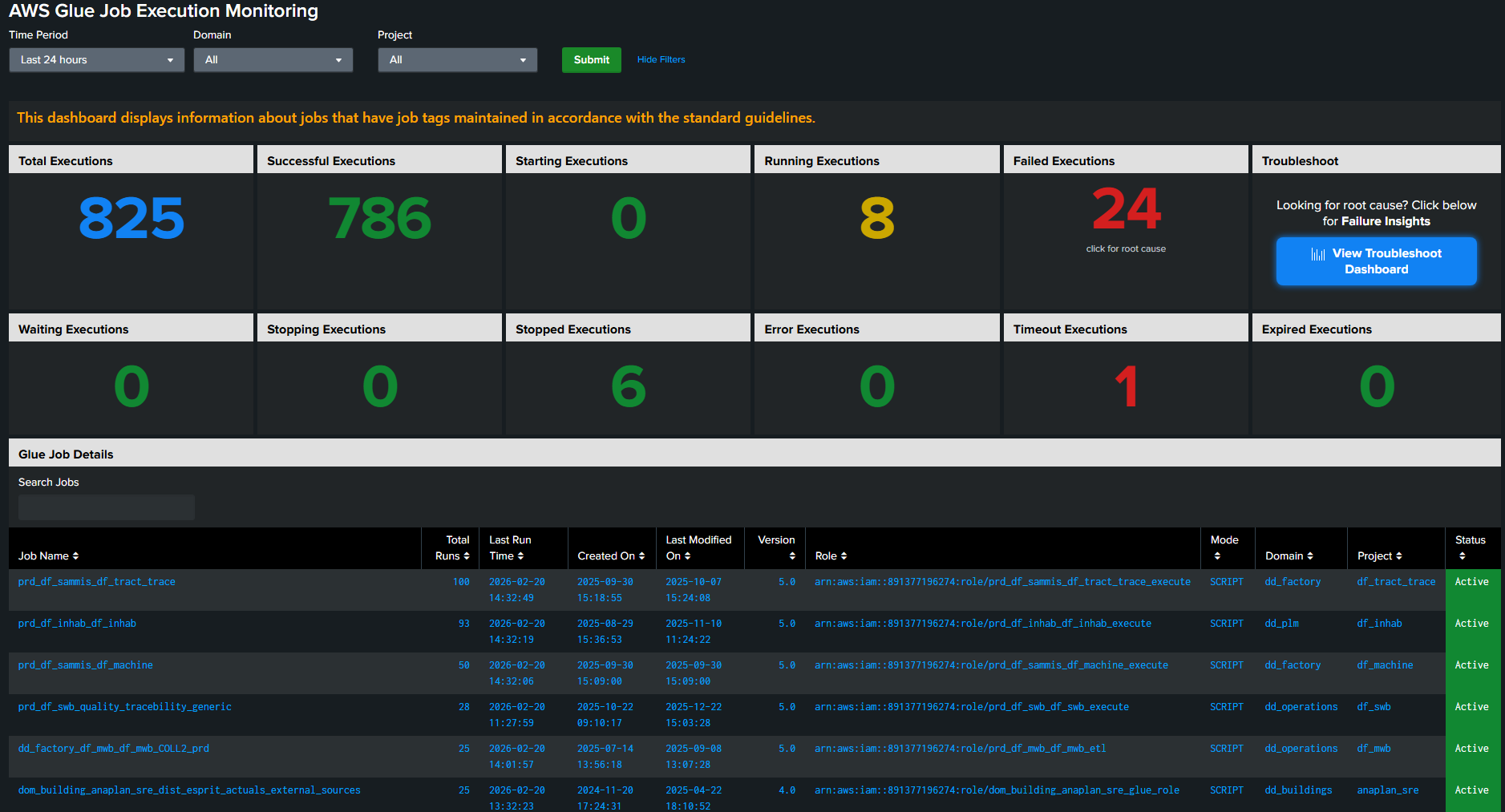Image resolution: width=1505 pixels, height=812 pixels.
Task: Open the Domain filter dropdown
Action: pyautogui.click(x=273, y=60)
